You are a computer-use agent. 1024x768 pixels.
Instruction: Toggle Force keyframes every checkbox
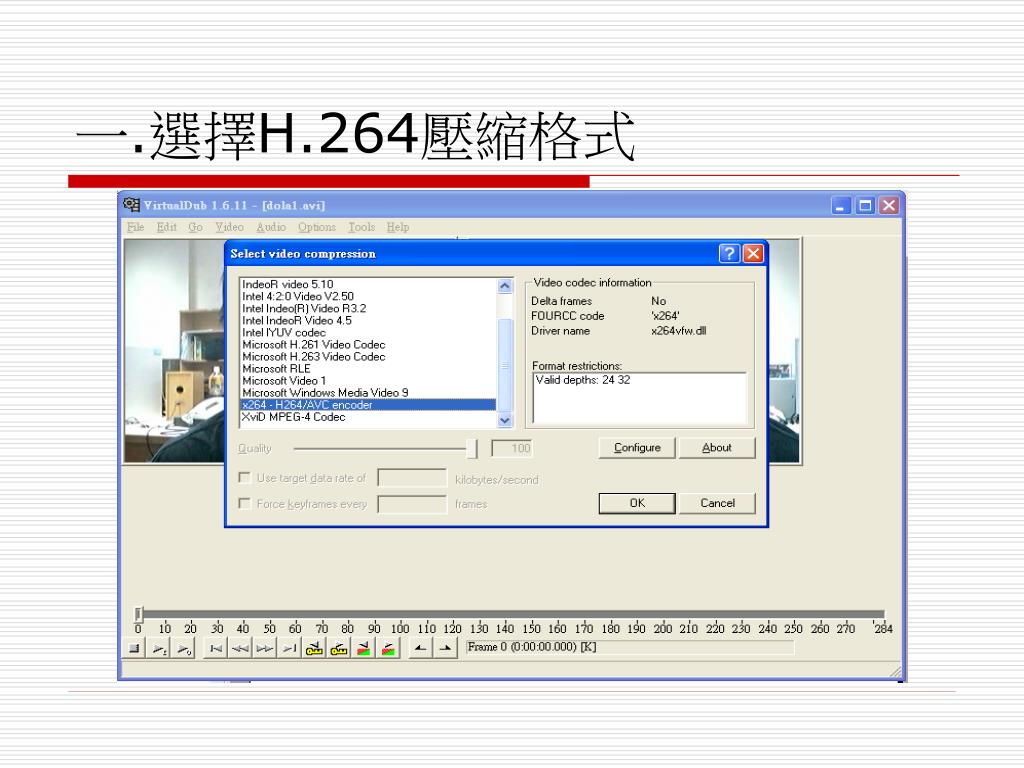(245, 504)
